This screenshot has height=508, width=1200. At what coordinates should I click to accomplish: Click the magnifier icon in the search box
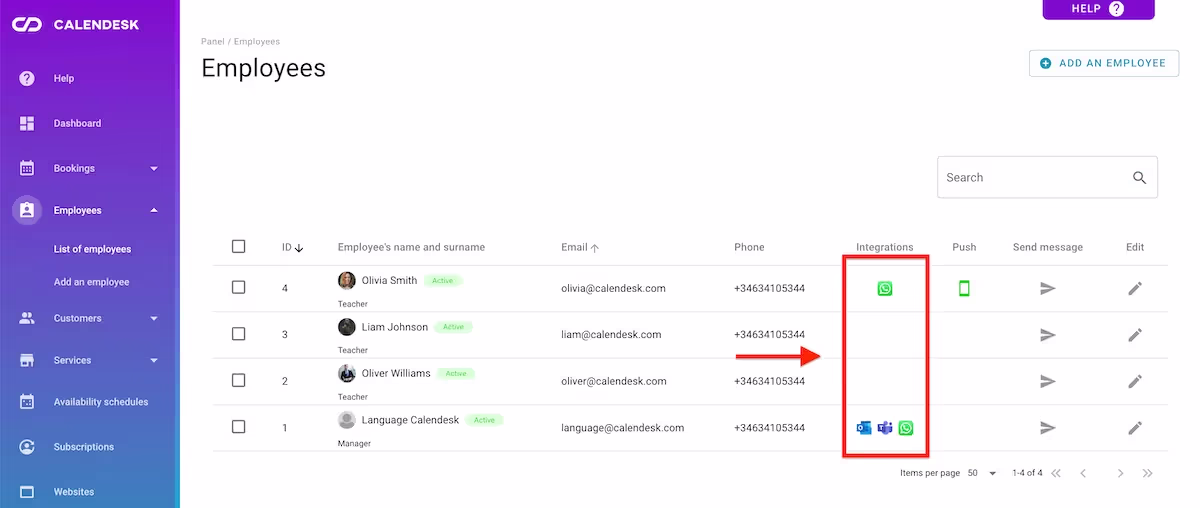click(x=1139, y=178)
